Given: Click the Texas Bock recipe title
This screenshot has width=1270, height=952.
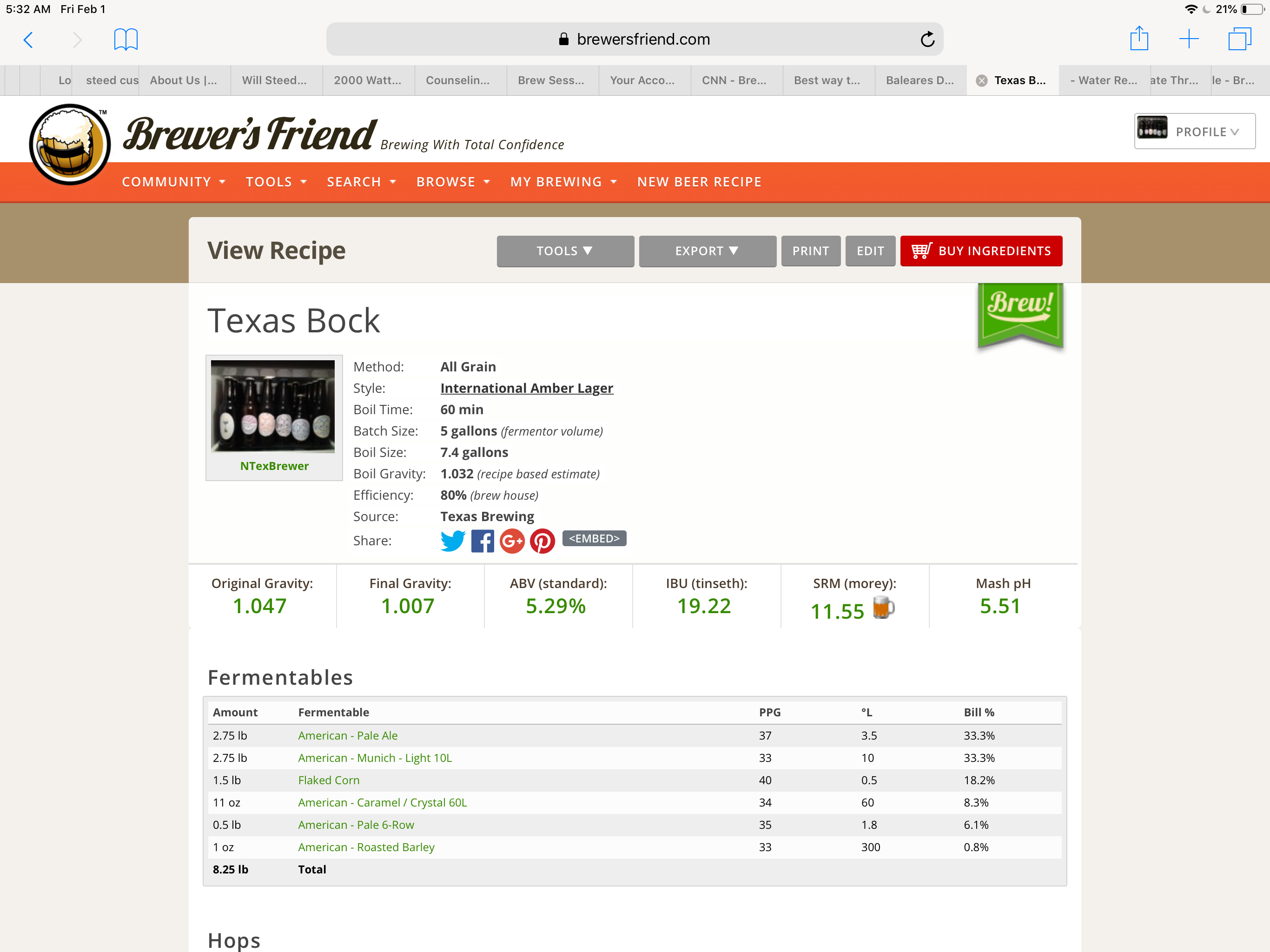Looking at the screenshot, I should point(293,320).
